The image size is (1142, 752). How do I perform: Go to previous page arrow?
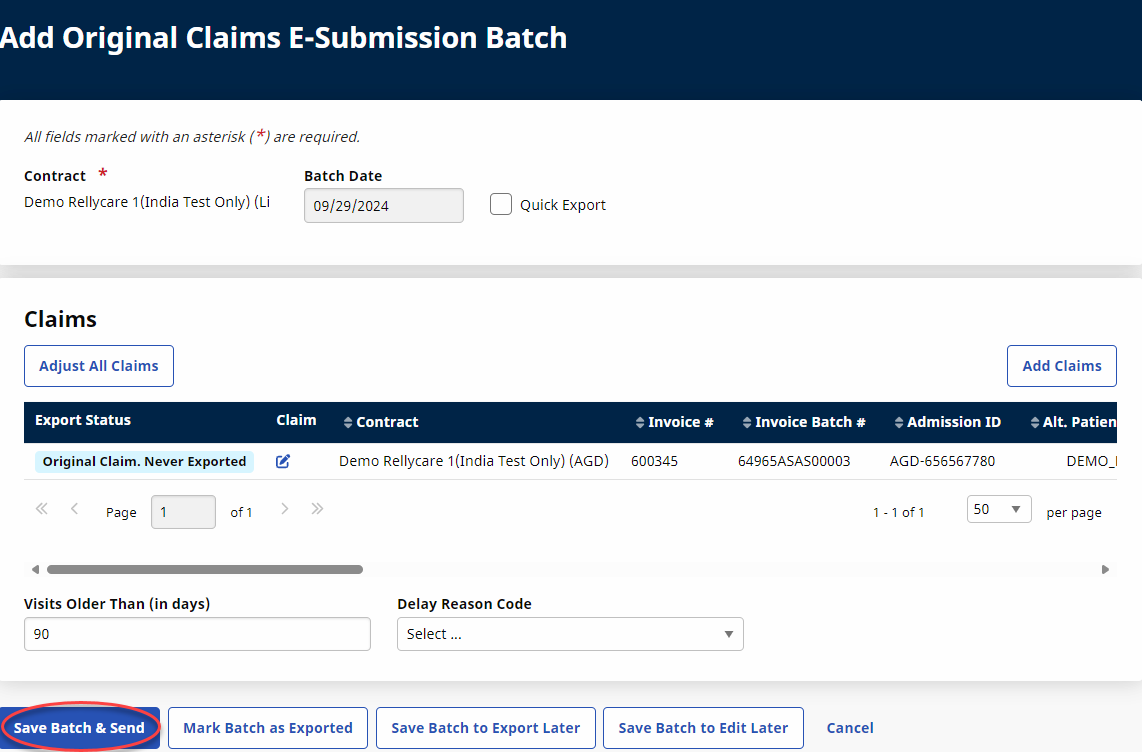click(x=75, y=509)
